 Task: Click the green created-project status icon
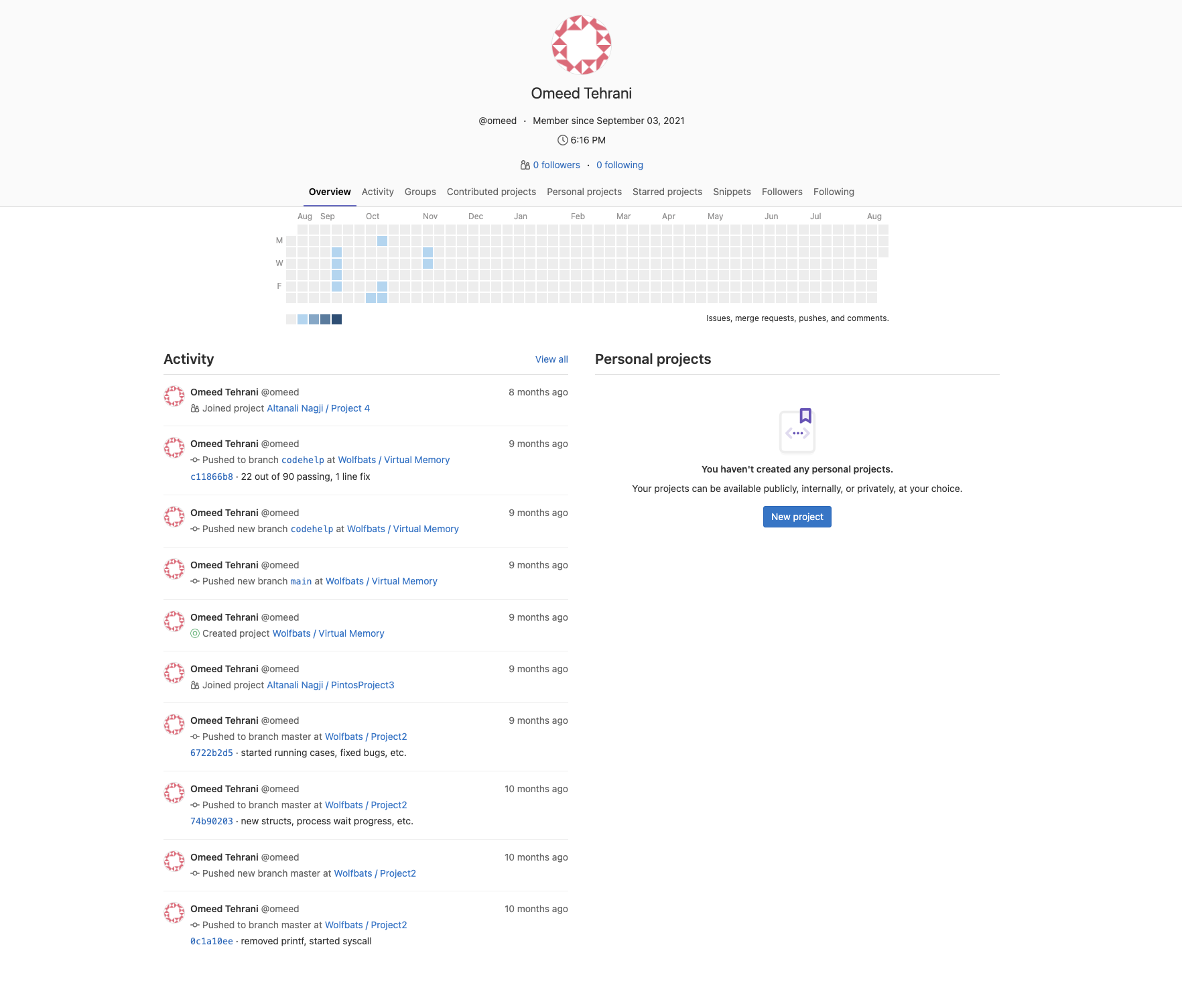195,633
